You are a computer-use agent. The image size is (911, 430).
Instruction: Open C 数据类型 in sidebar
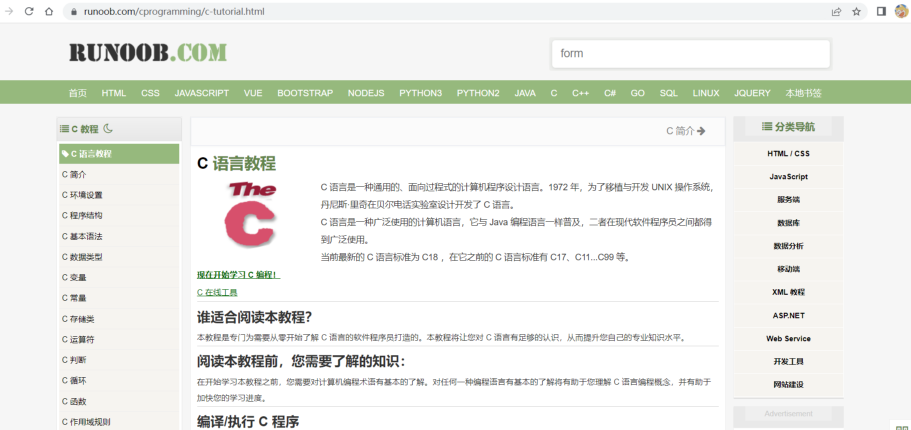[x=119, y=257]
